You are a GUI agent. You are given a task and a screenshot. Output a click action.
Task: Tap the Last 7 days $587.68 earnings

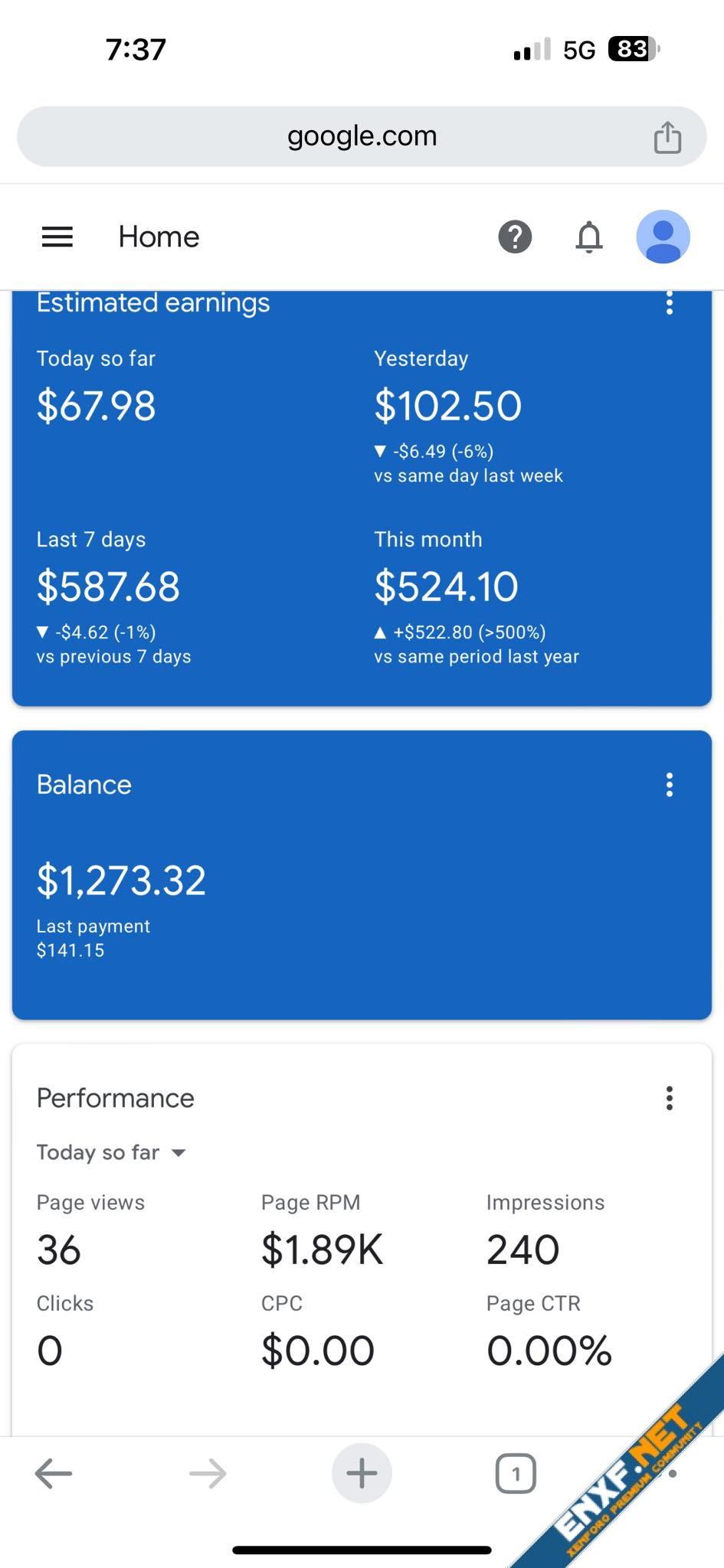108,586
